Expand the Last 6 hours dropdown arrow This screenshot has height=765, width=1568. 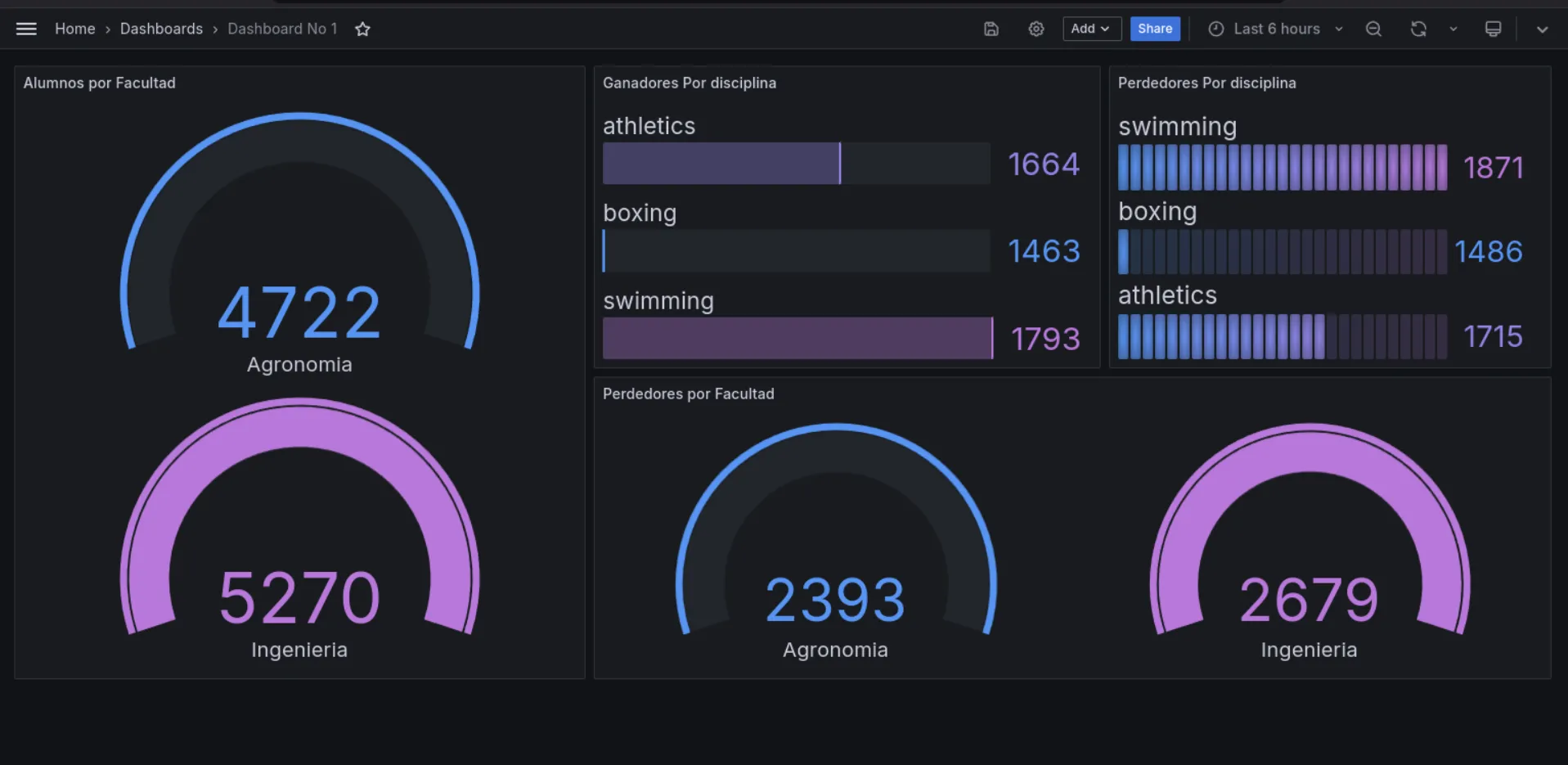click(1339, 29)
